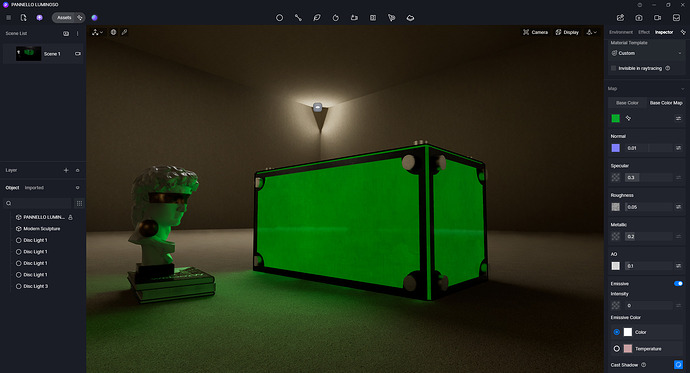Screen dimensions: 690x373
Task: Click the camera render icon top right
Action: coord(639,18)
